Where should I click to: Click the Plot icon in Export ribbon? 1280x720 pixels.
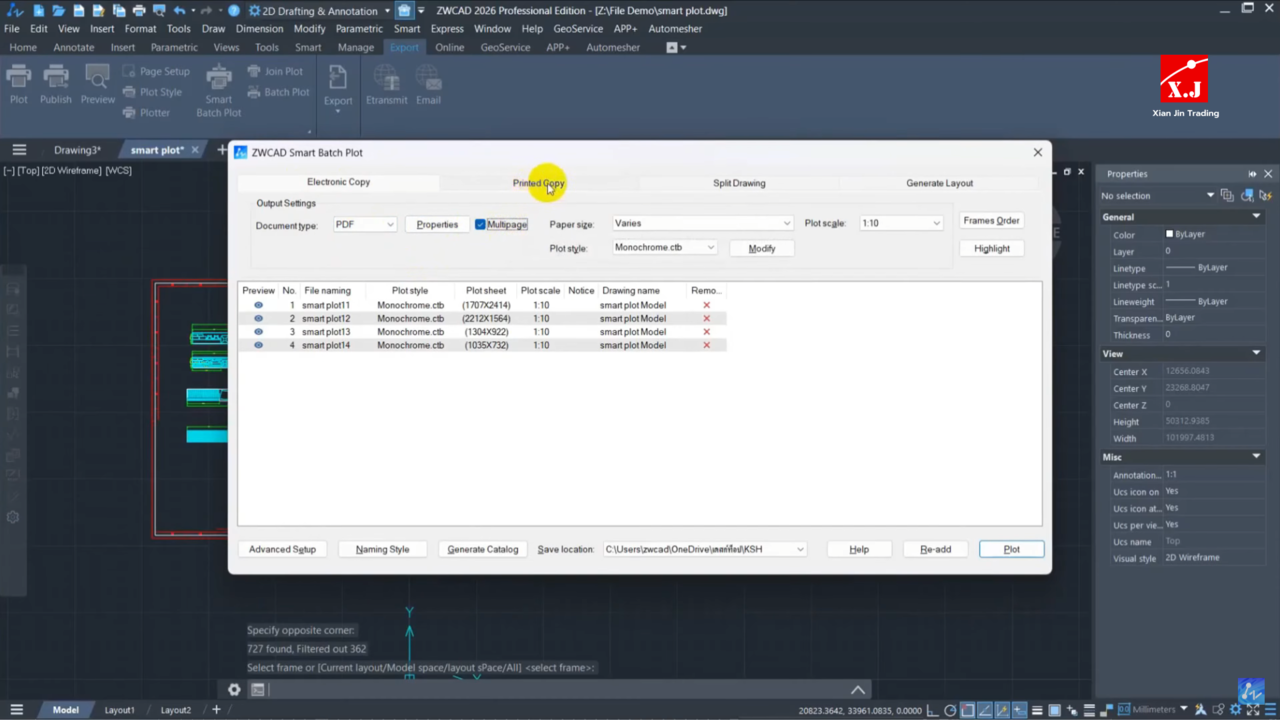point(19,83)
